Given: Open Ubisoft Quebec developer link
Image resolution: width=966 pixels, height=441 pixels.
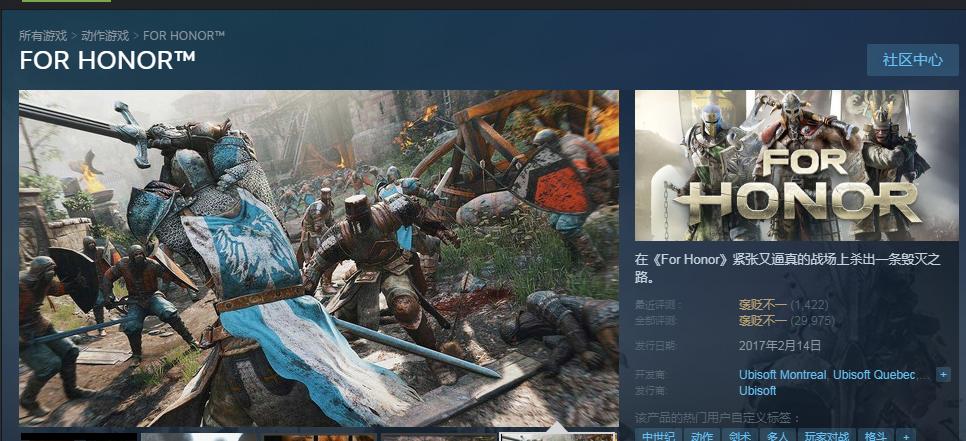Looking at the screenshot, I should pos(874,374).
